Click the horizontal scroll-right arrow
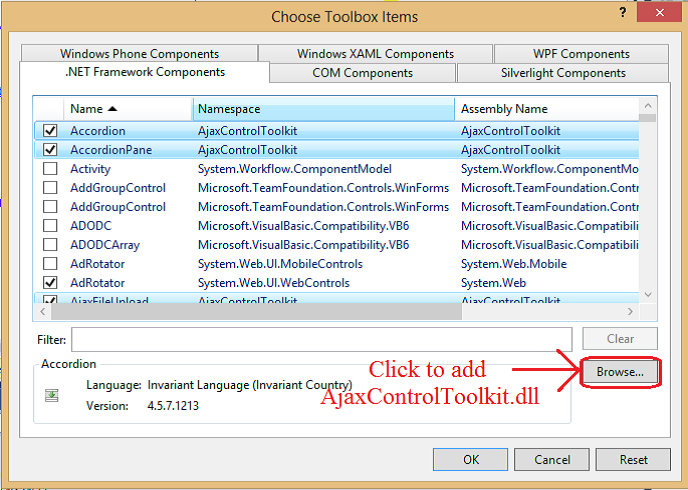This screenshot has width=688, height=490. coord(631,311)
